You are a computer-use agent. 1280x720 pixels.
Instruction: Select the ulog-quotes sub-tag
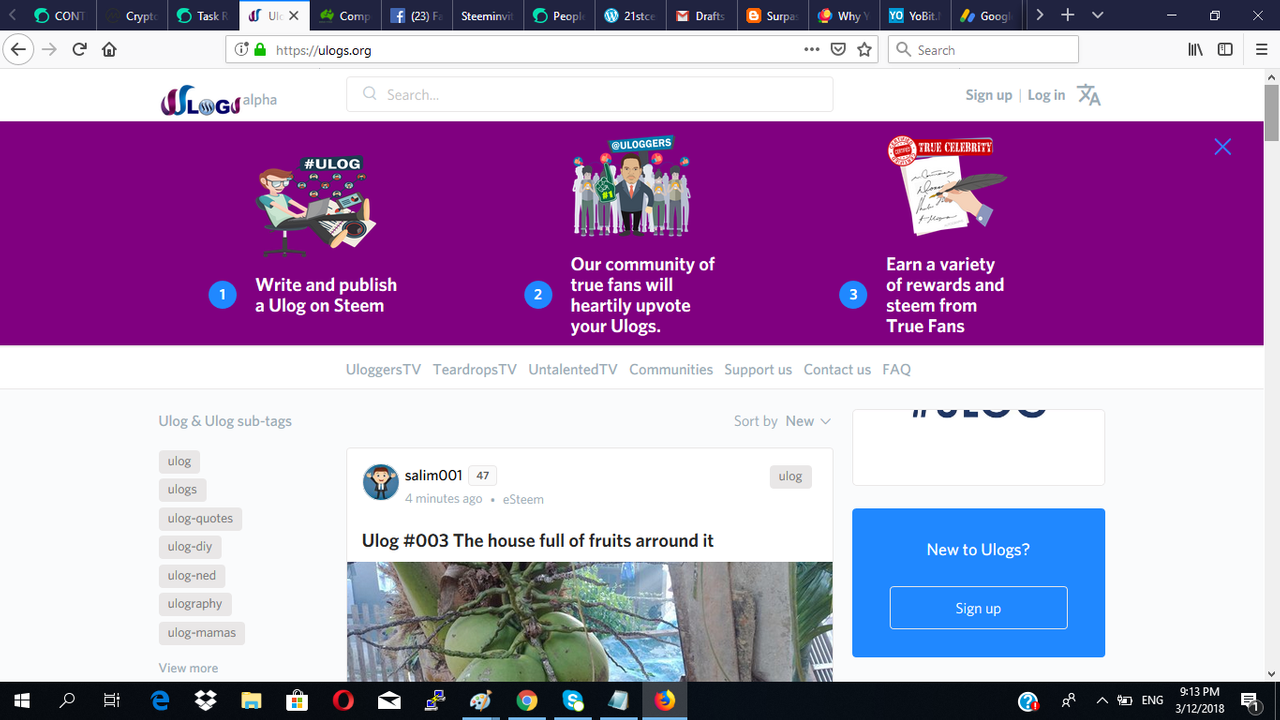pyautogui.click(x=200, y=518)
